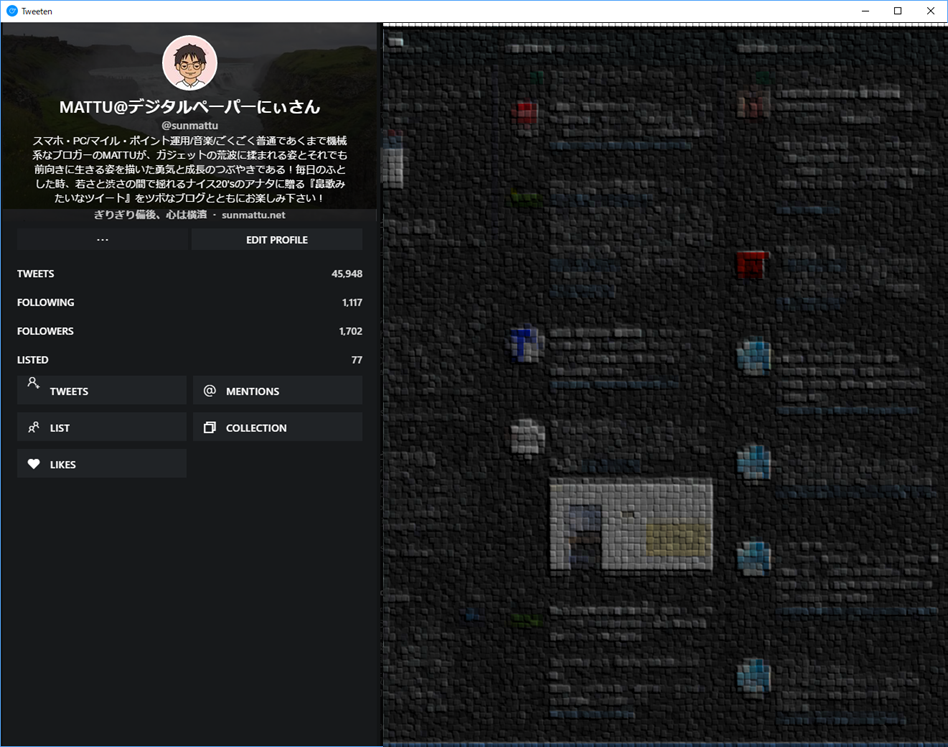This screenshot has width=948, height=747.
Task: Click the heart icon for LIKES
Action: [34, 464]
